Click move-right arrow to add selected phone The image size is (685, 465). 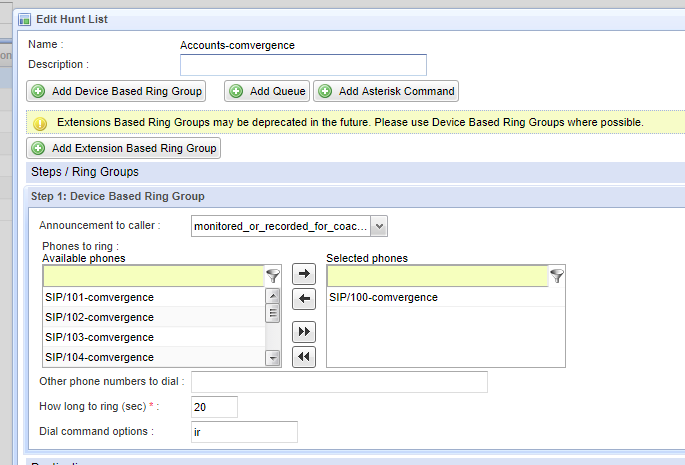pyautogui.click(x=304, y=273)
